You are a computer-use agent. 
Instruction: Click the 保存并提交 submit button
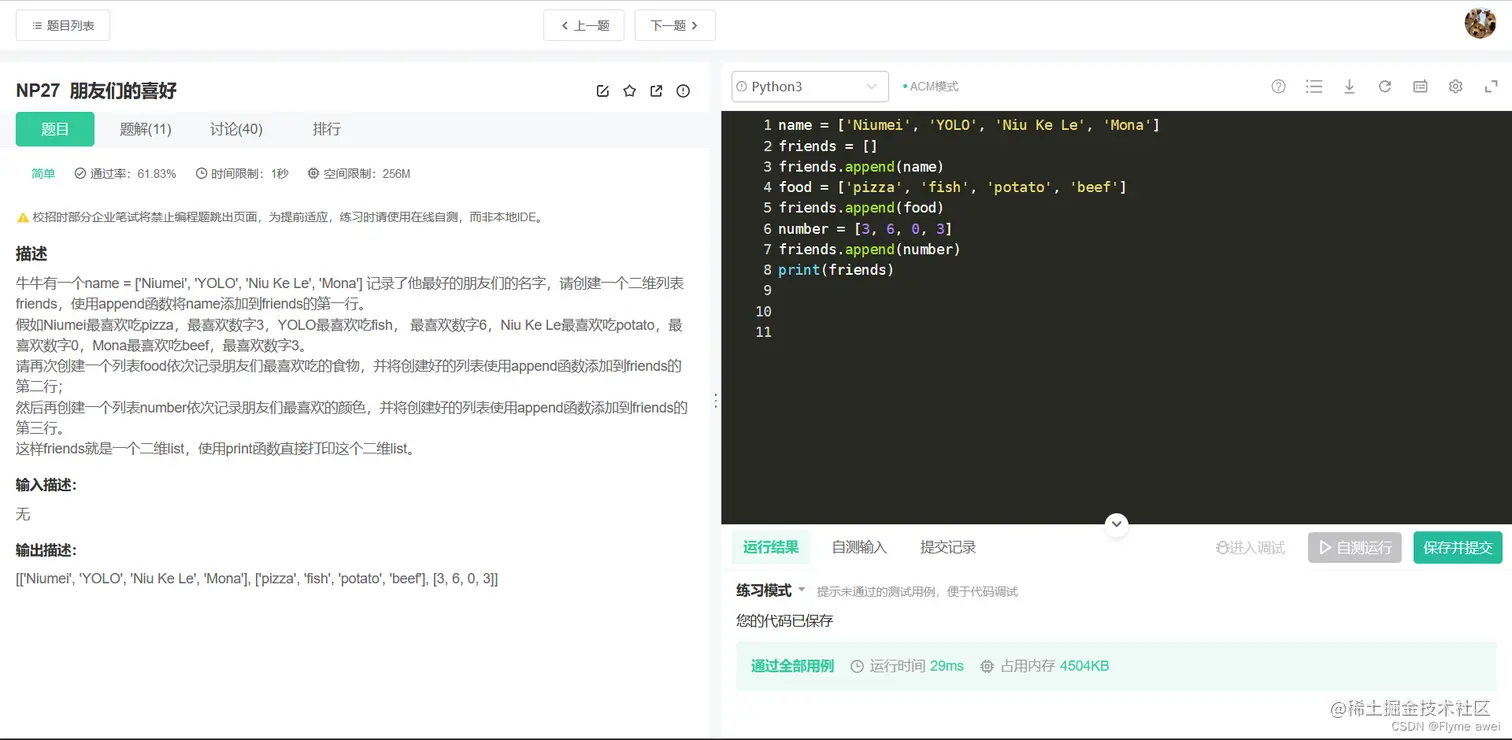[x=1457, y=547]
